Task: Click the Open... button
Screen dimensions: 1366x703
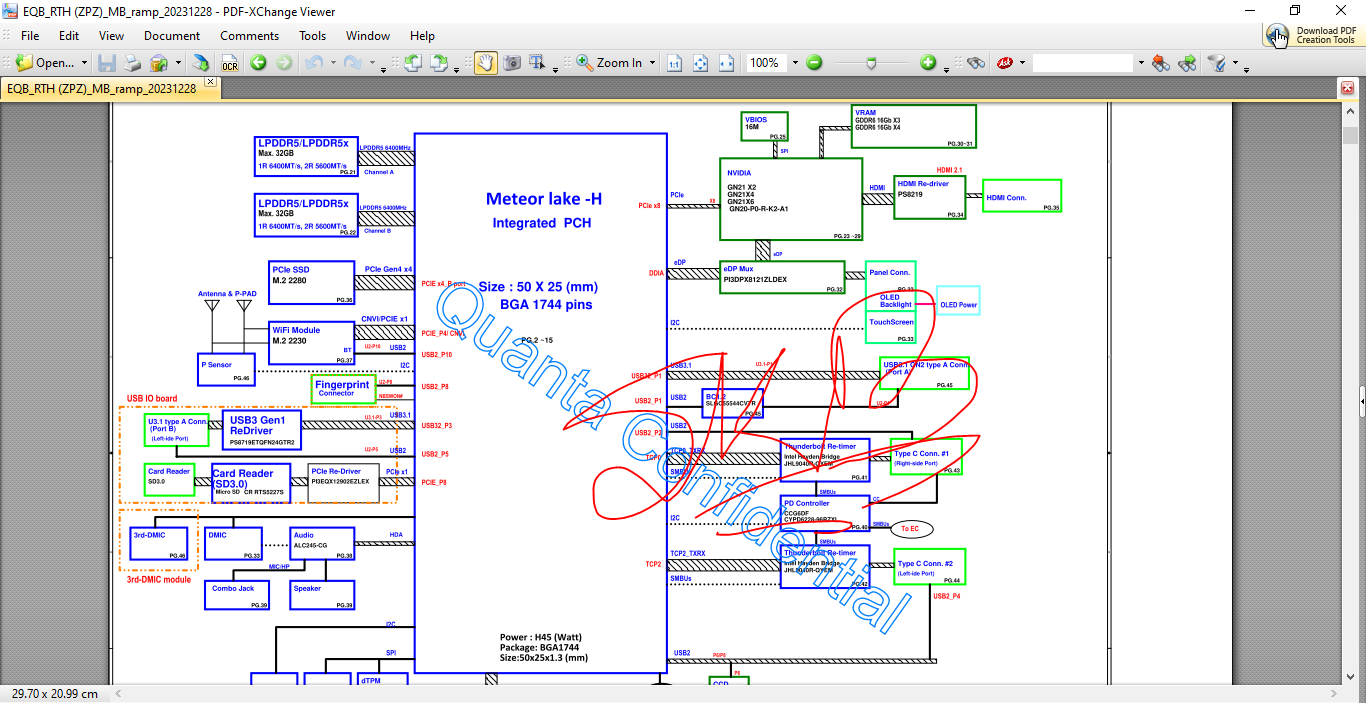Action: (x=46, y=63)
